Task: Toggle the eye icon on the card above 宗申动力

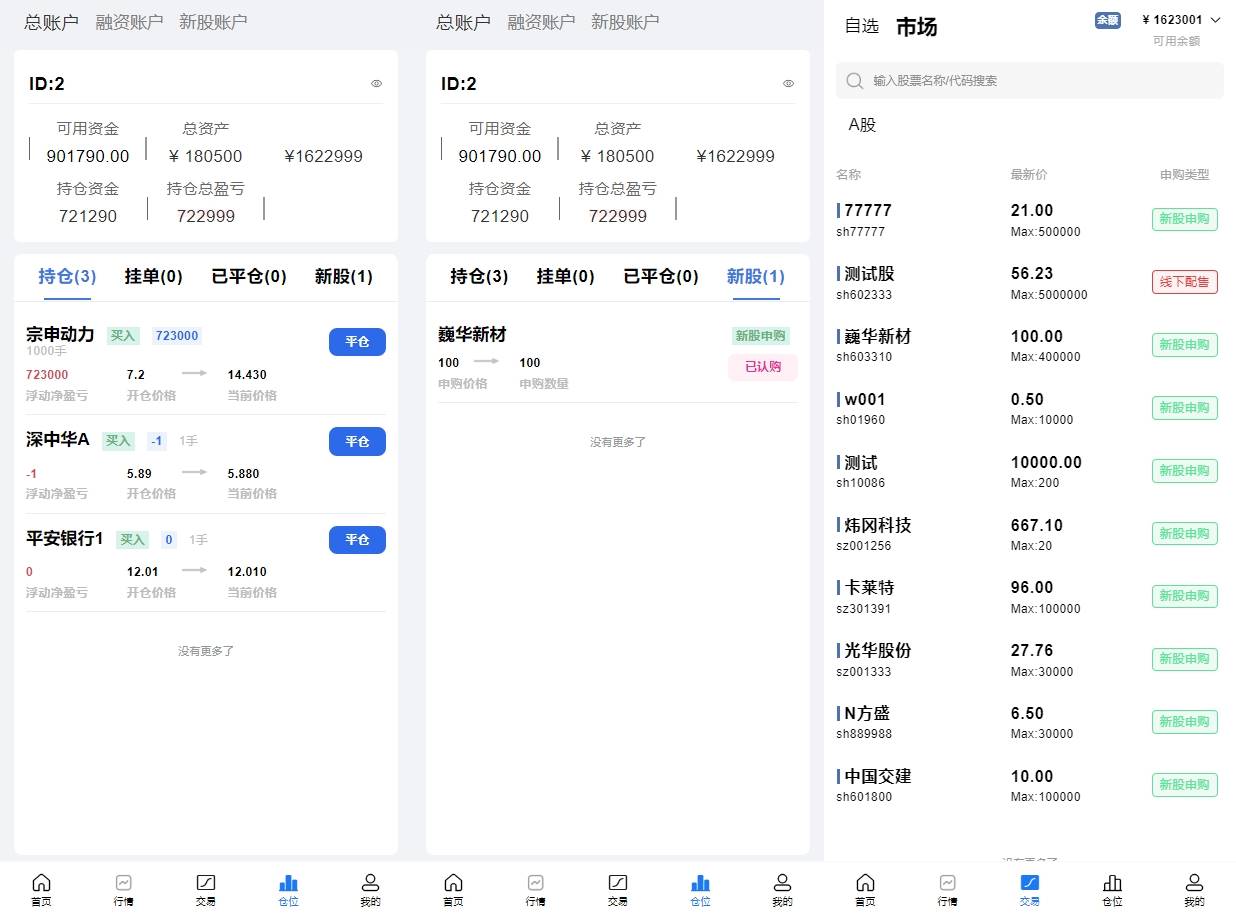Action: pyautogui.click(x=377, y=84)
